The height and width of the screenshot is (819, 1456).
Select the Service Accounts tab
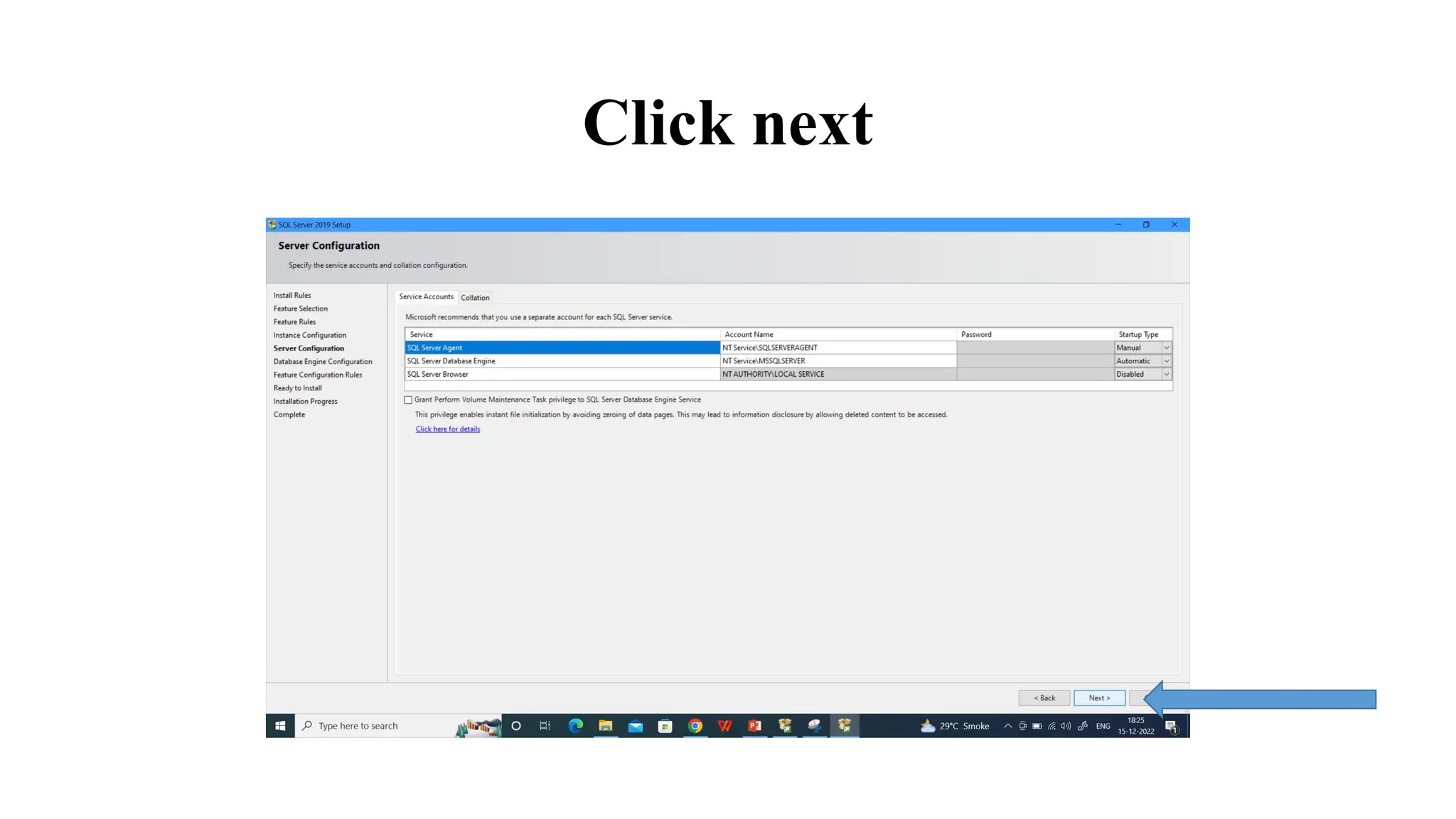pyautogui.click(x=426, y=297)
